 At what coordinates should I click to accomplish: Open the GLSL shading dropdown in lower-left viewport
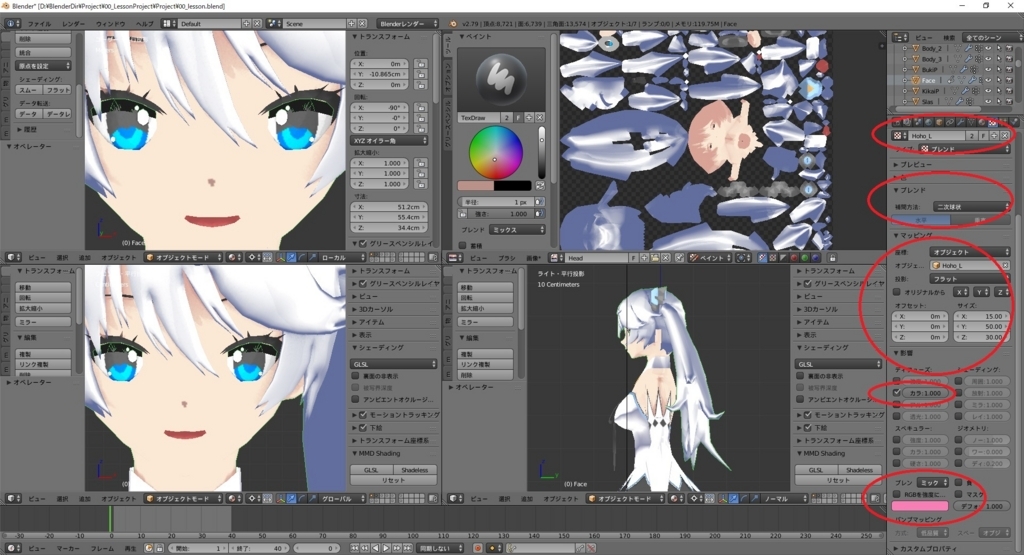tap(394, 364)
